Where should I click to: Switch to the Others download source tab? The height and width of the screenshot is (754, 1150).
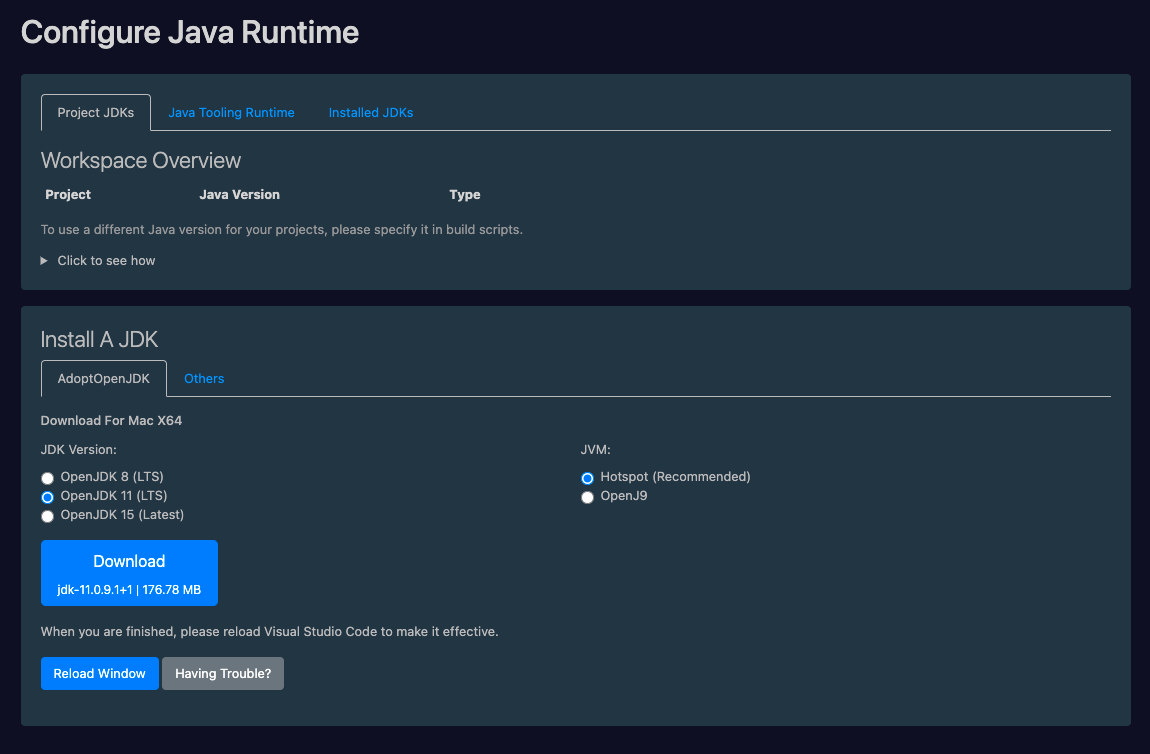click(x=204, y=378)
